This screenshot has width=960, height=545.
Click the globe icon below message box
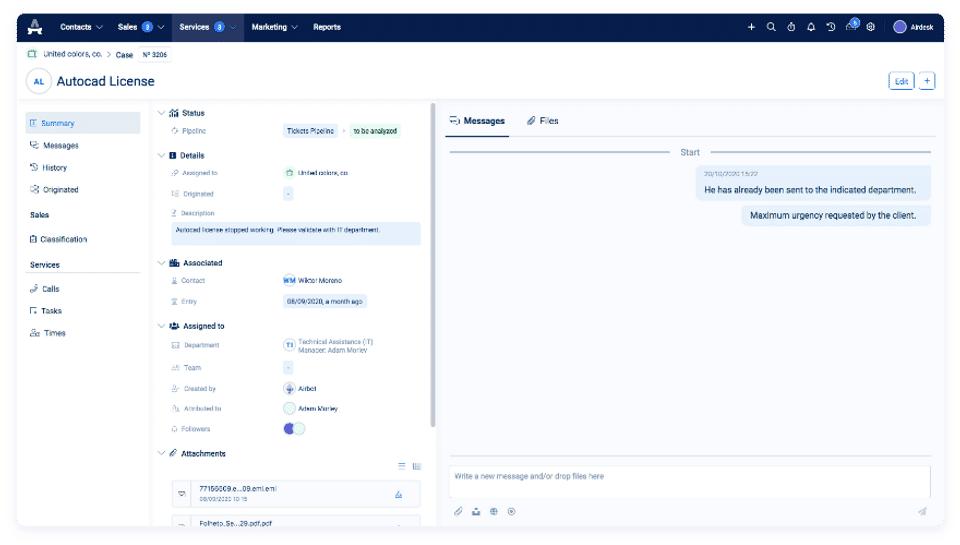pos(493,511)
